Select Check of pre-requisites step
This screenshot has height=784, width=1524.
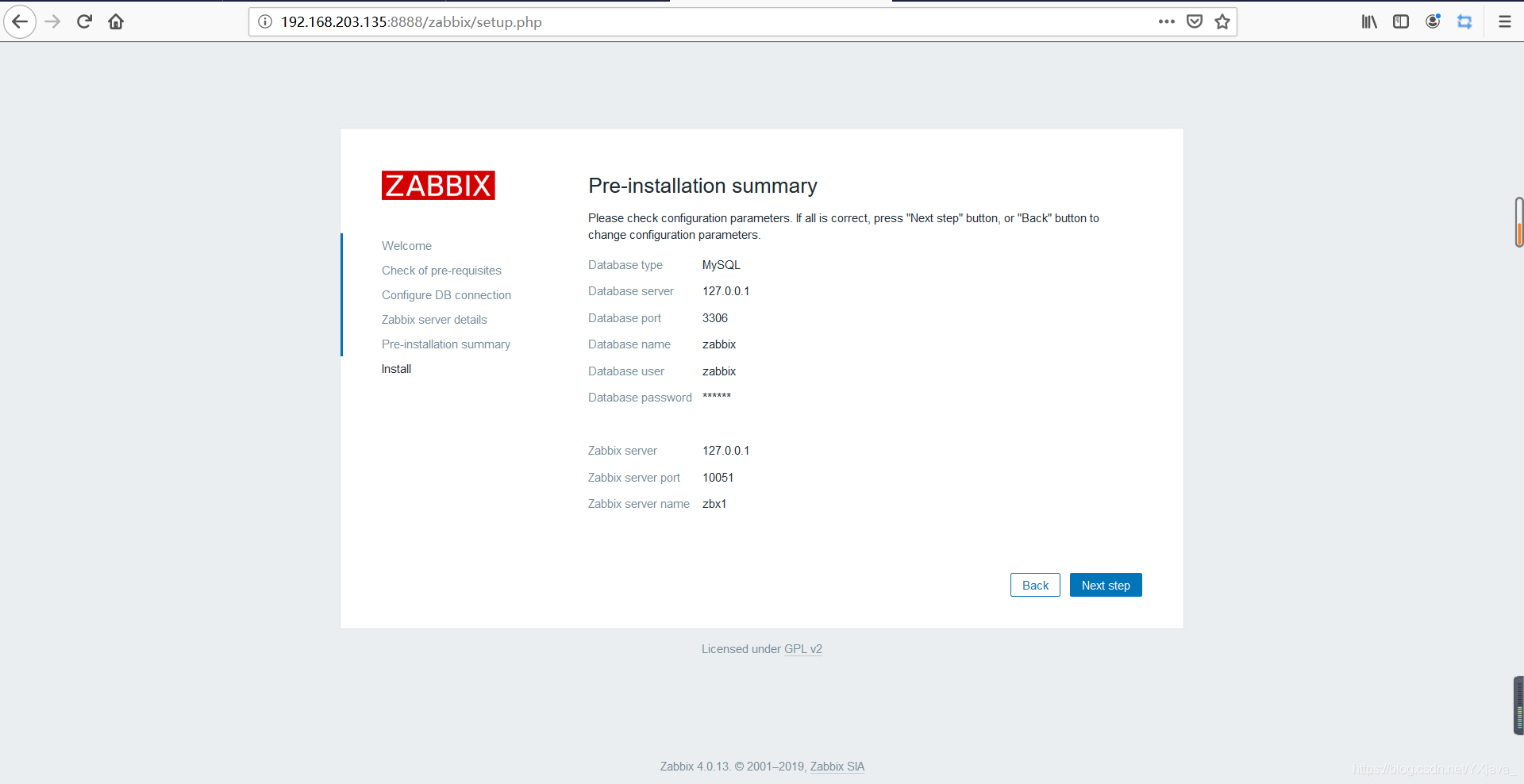tap(441, 271)
